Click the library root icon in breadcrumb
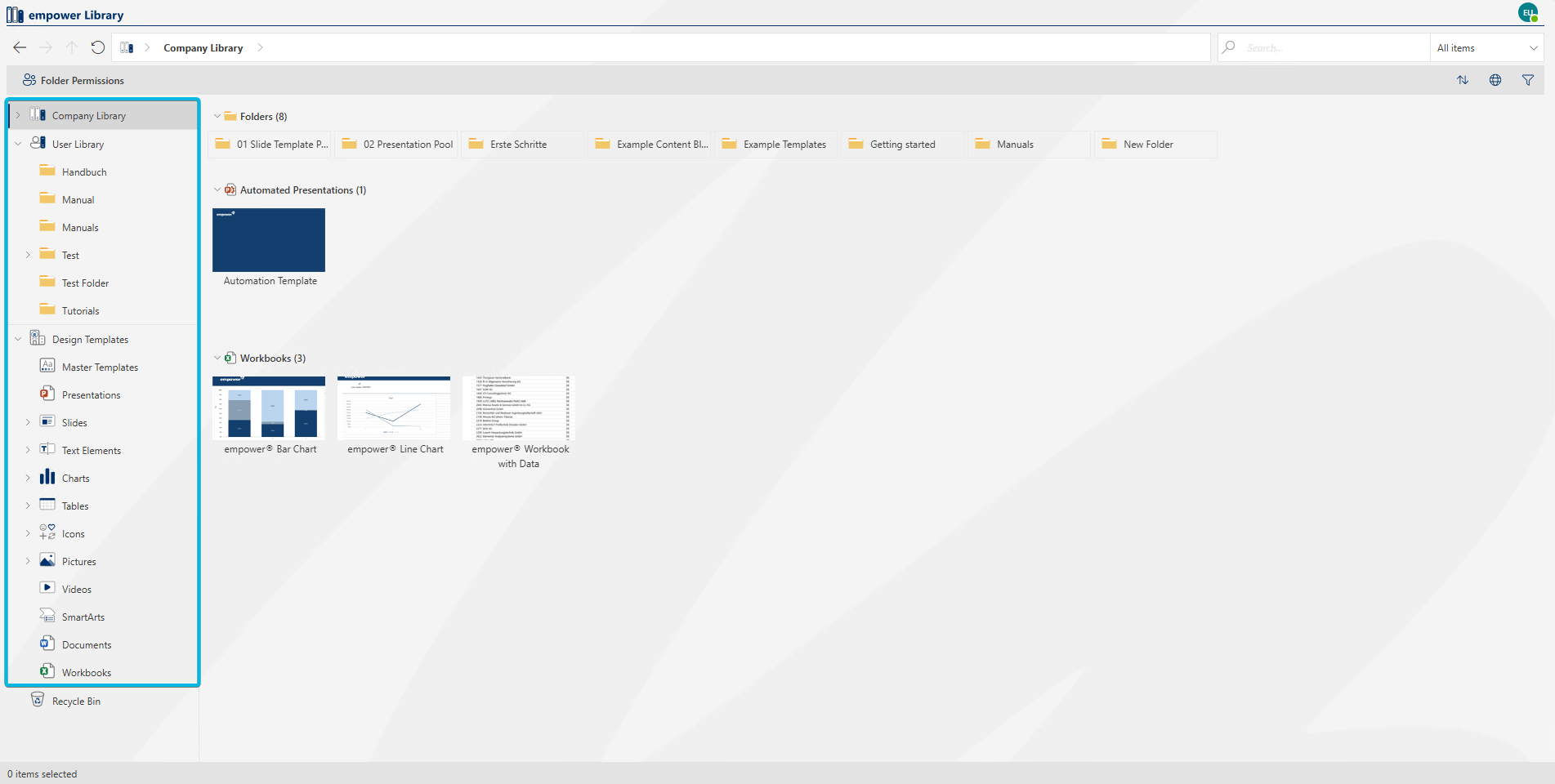1555x784 pixels. (x=127, y=47)
